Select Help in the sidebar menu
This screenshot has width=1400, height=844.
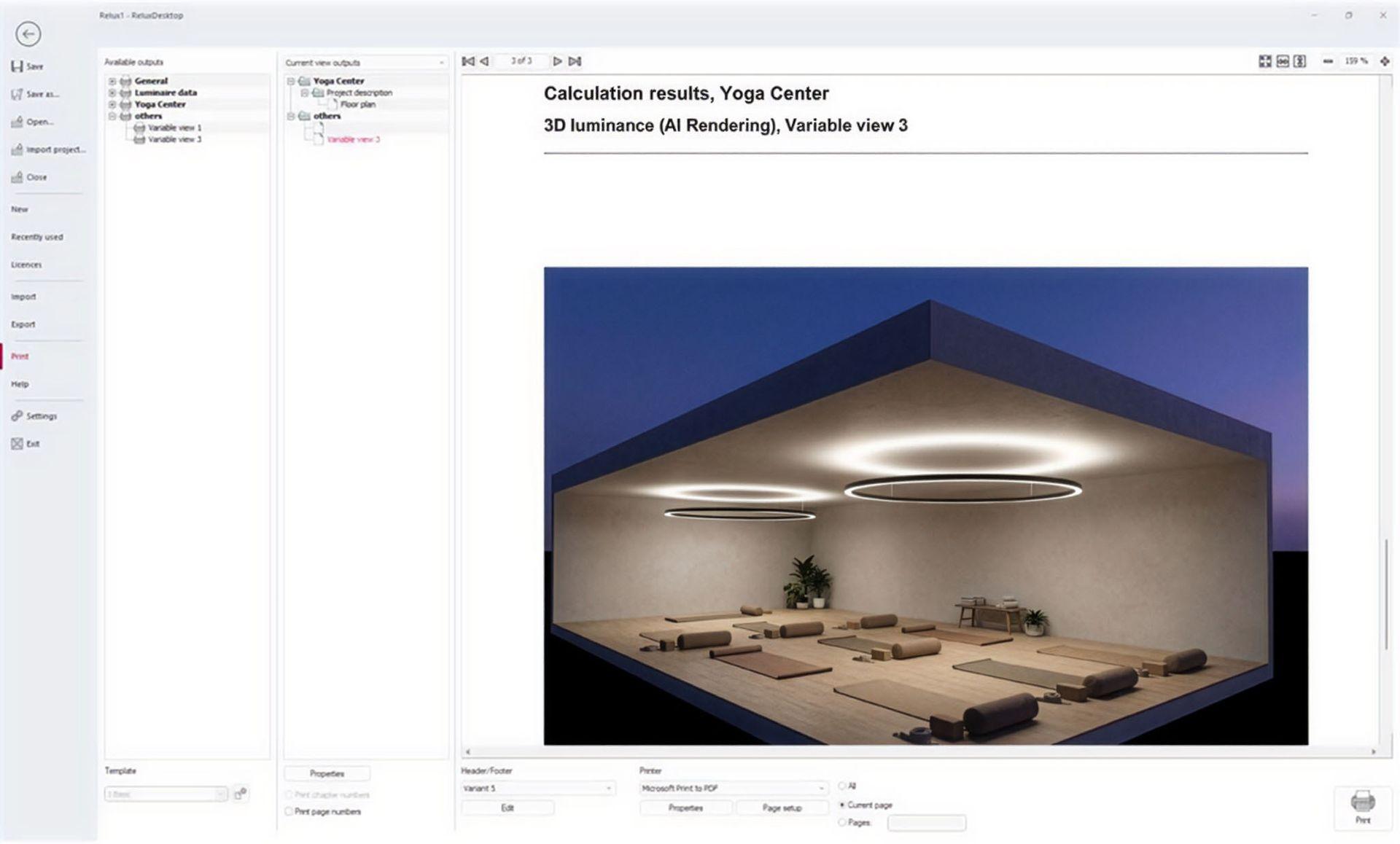click(20, 384)
